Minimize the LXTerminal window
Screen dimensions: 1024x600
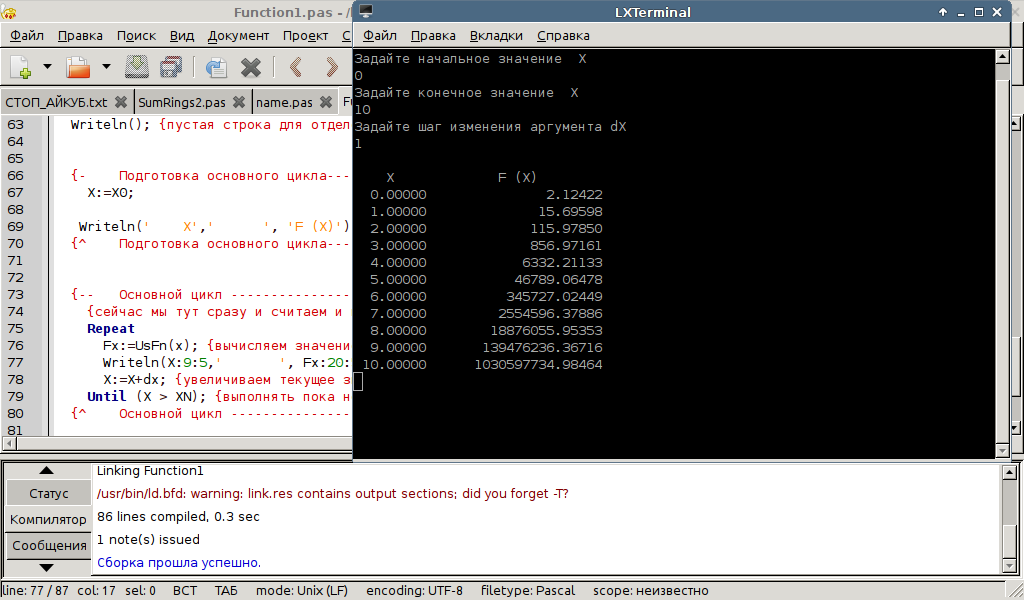click(961, 12)
